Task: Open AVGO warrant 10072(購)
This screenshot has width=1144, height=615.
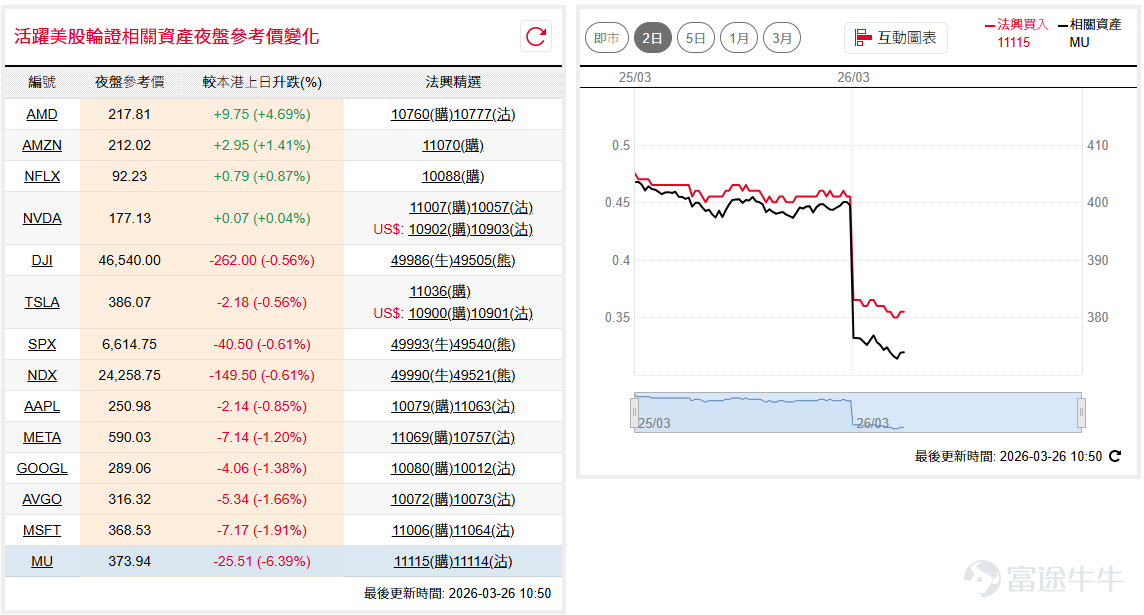Action: [x=422, y=499]
